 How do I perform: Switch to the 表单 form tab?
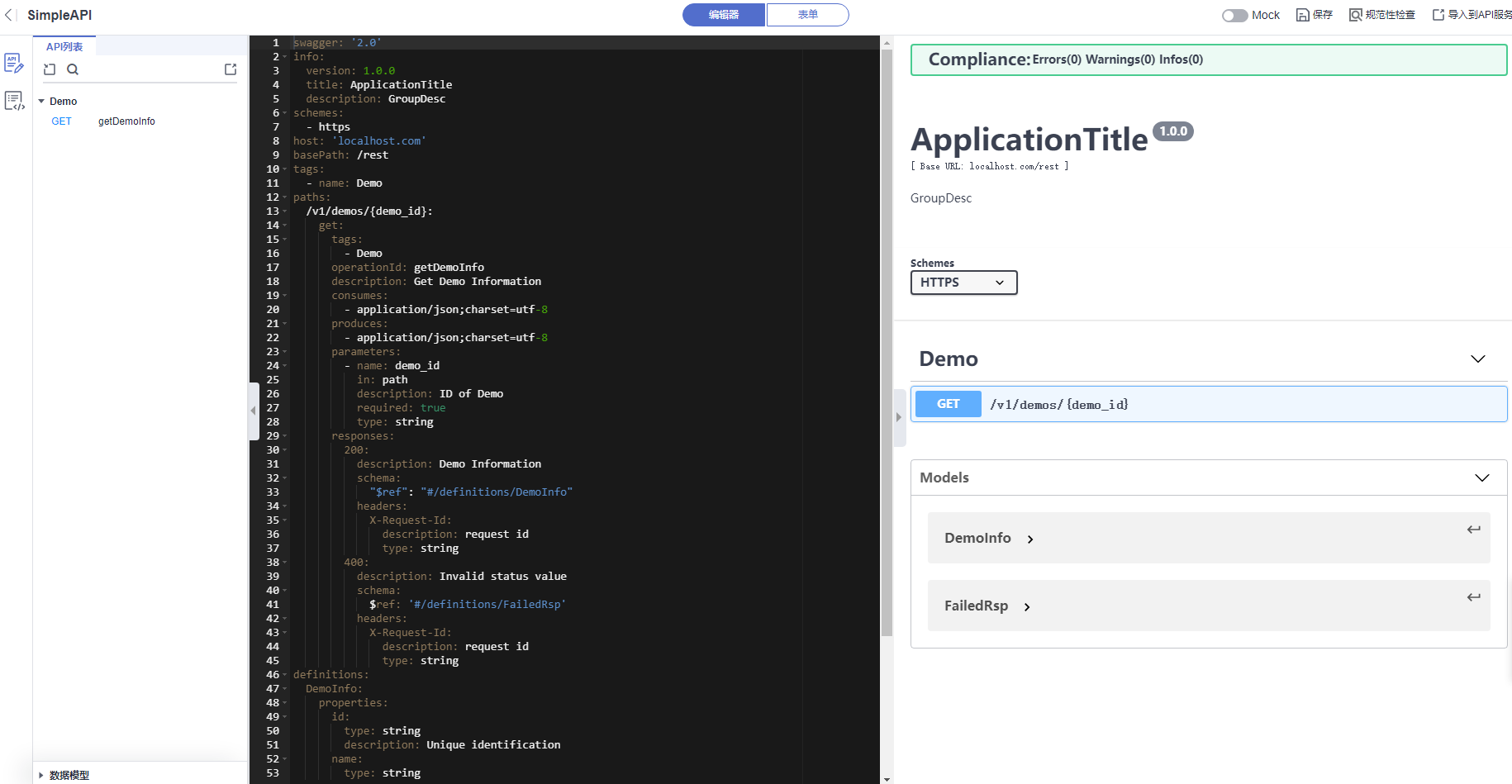tap(807, 15)
